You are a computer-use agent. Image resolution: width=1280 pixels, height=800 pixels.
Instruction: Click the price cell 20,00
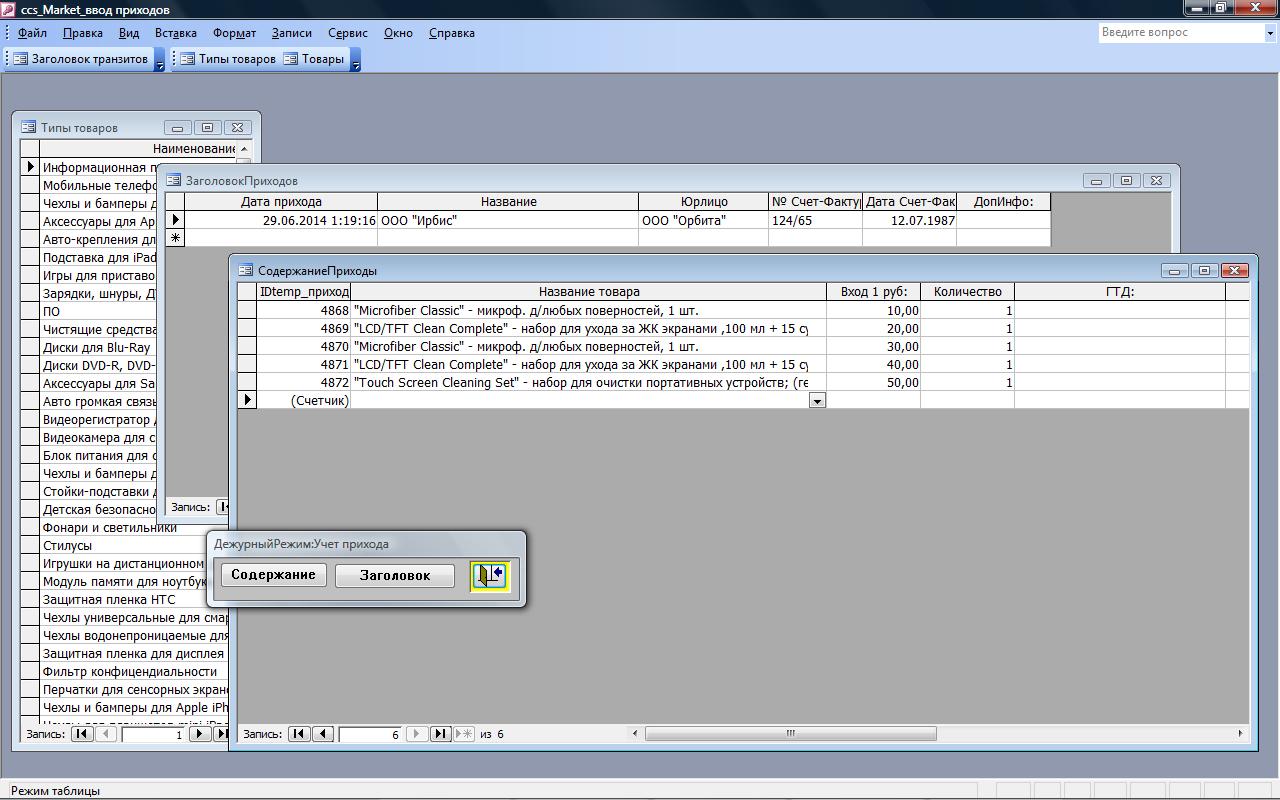[x=874, y=329]
